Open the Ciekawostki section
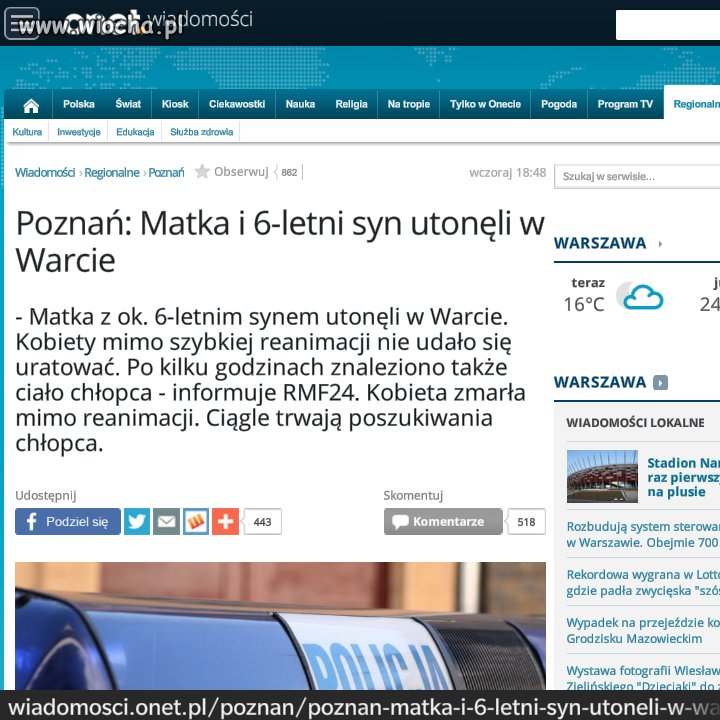720x720 pixels. (237, 104)
